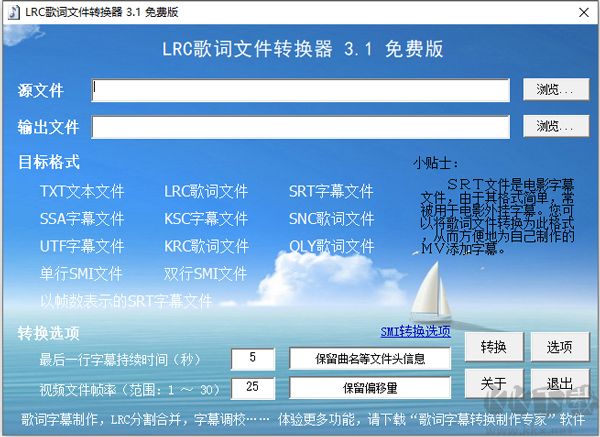Open the 关于 about dialog
The height and width of the screenshot is (437, 600).
click(494, 383)
